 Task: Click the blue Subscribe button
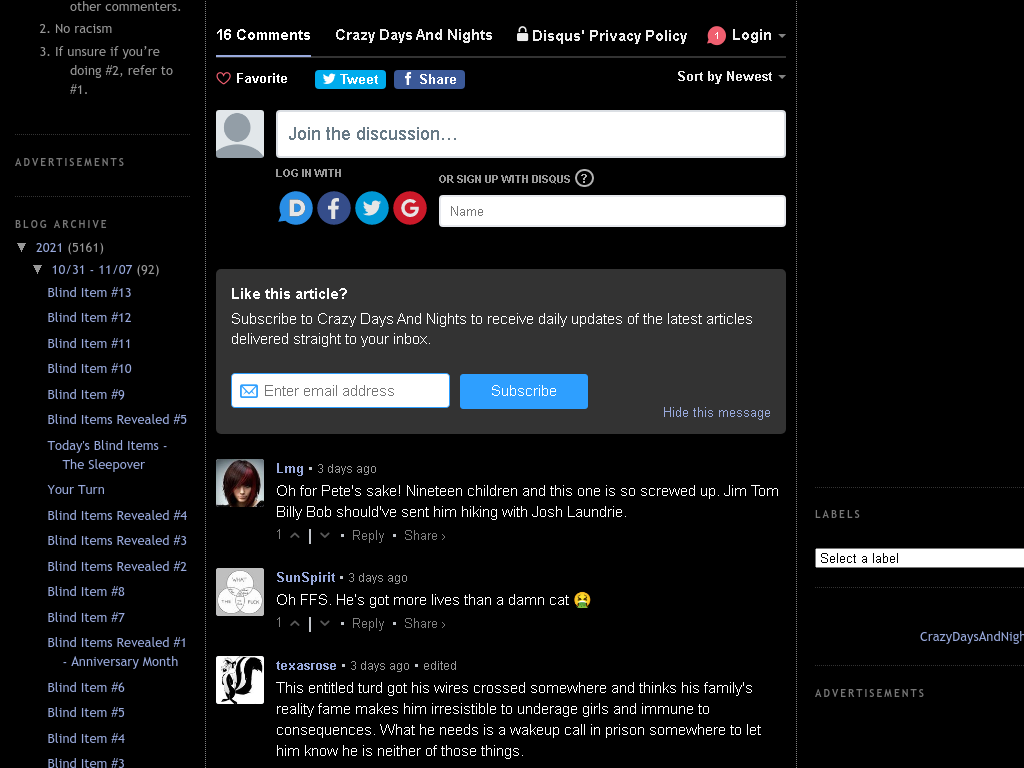[524, 391]
